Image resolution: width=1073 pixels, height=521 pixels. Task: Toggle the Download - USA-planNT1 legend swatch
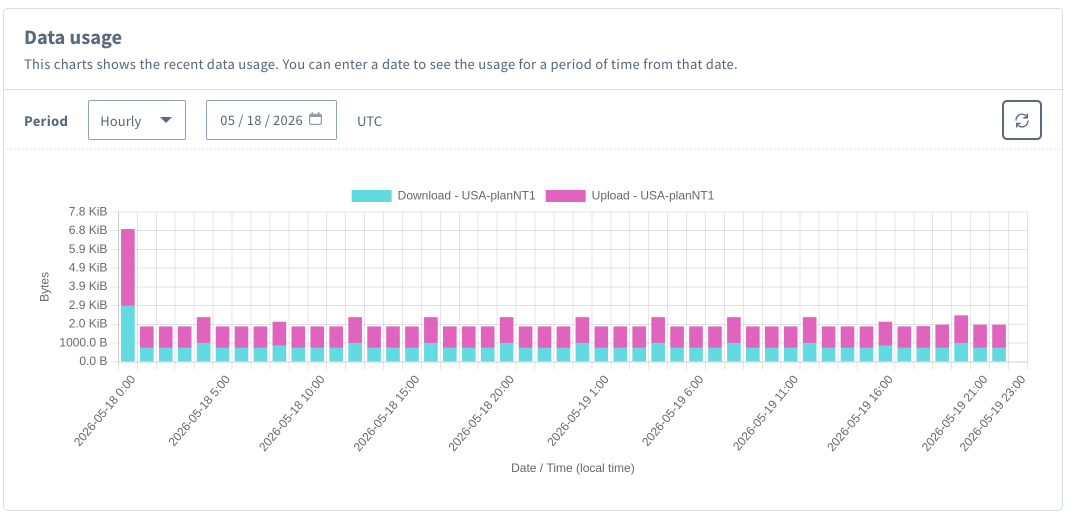(x=372, y=196)
